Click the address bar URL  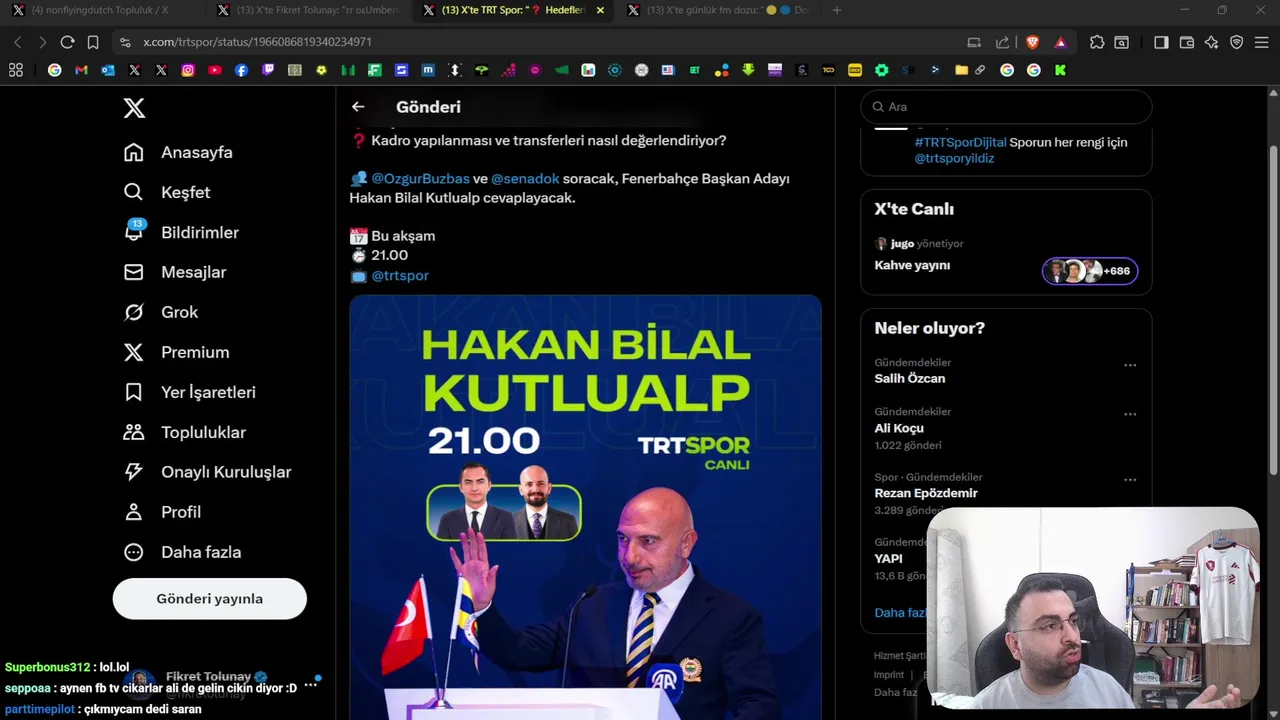point(257,42)
